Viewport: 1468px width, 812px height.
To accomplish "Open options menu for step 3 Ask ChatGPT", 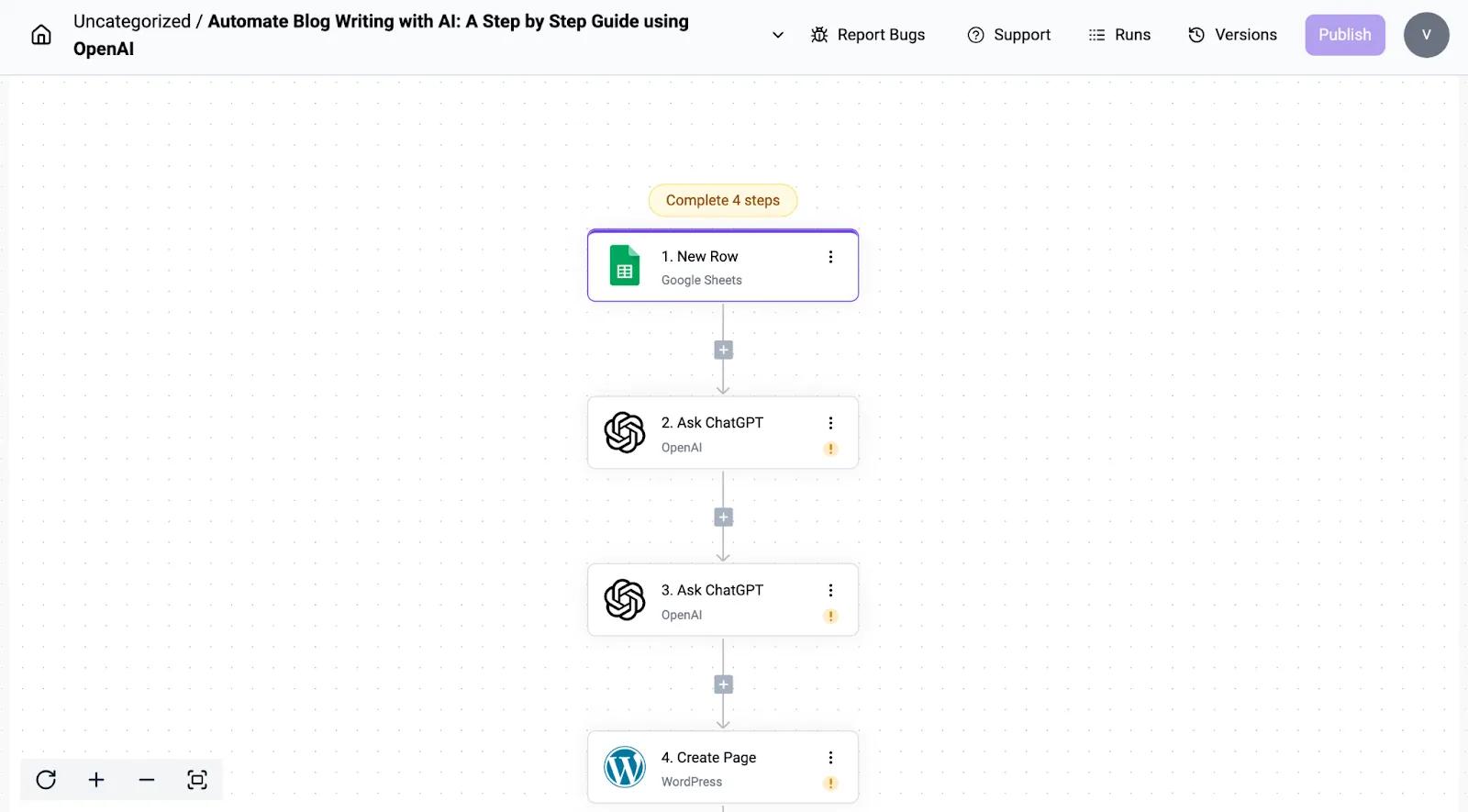I will [x=830, y=590].
